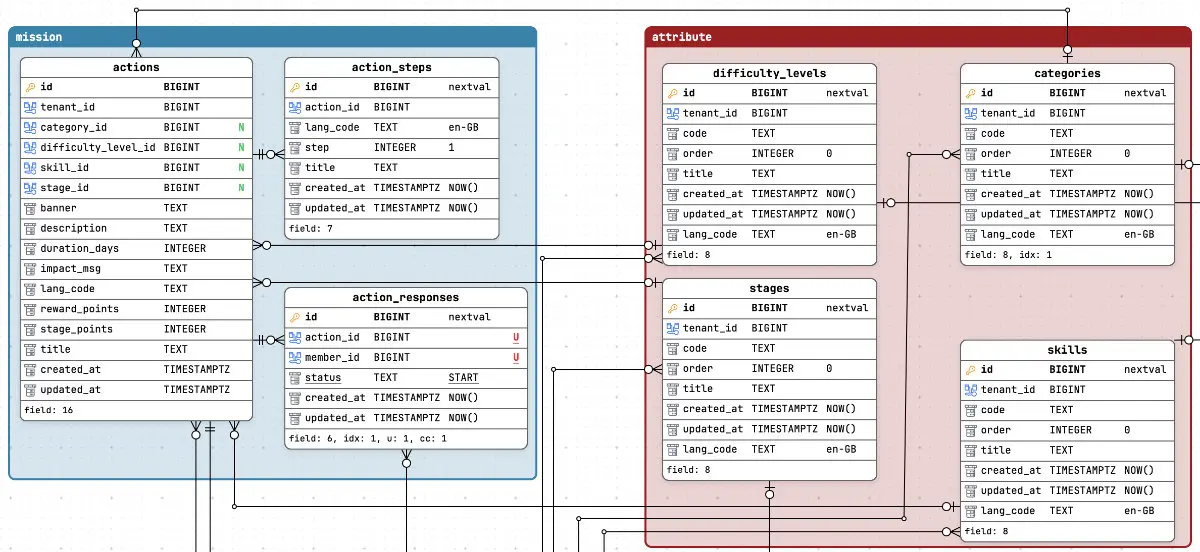
Task: Select the action_responses table title
Action: coord(406,298)
